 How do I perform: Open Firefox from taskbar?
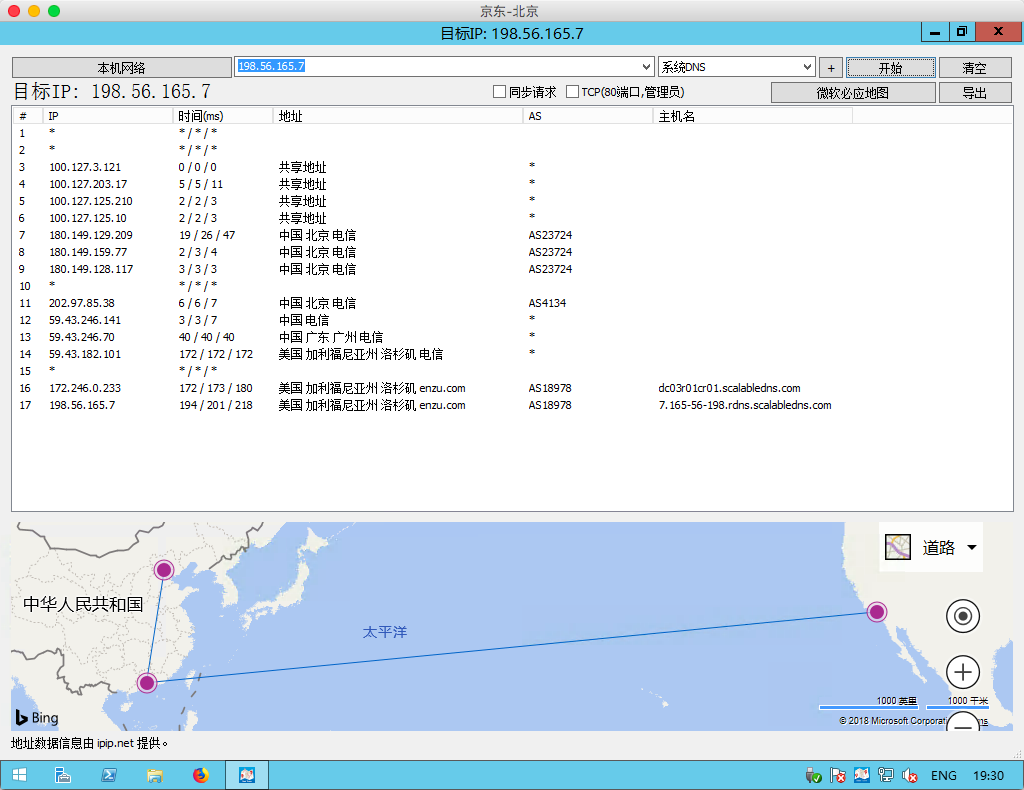(x=200, y=775)
